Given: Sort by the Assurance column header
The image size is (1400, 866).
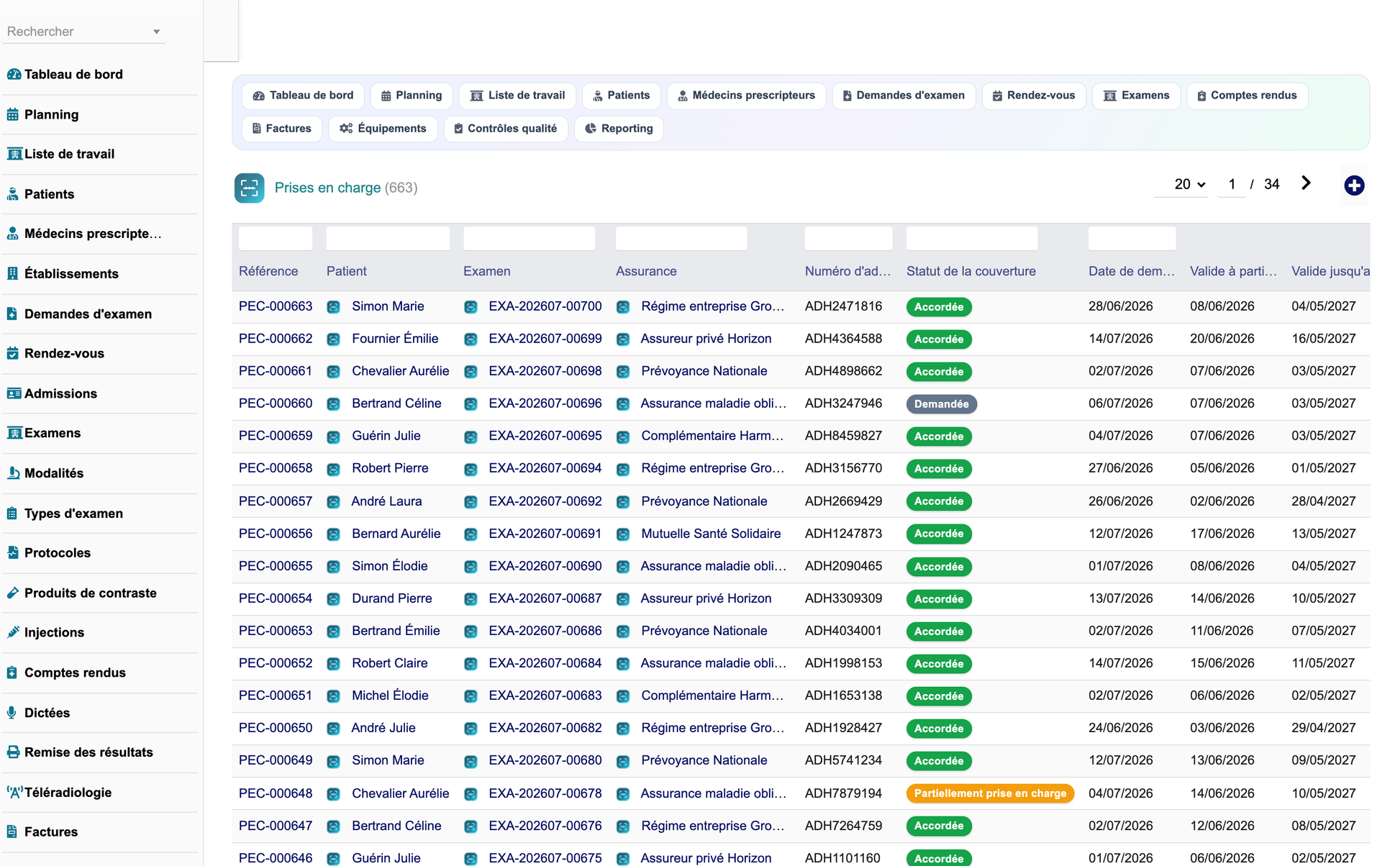Looking at the screenshot, I should (x=646, y=271).
